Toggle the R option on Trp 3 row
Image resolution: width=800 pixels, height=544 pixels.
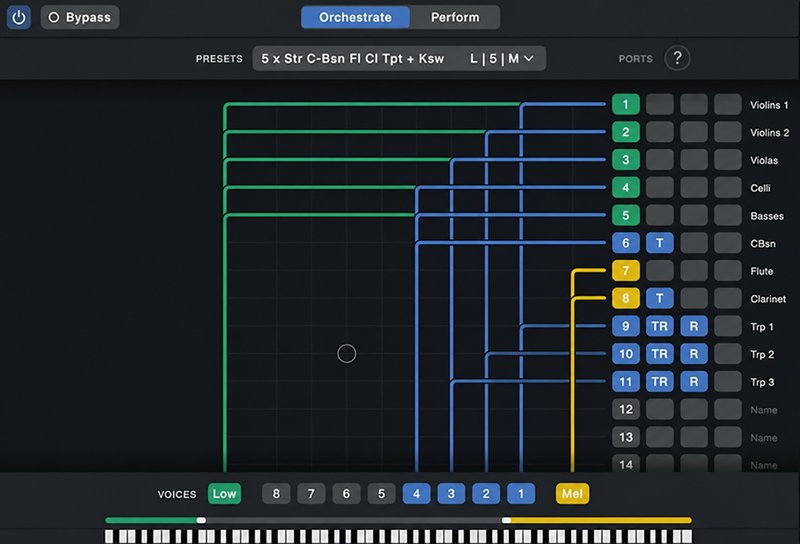694,381
